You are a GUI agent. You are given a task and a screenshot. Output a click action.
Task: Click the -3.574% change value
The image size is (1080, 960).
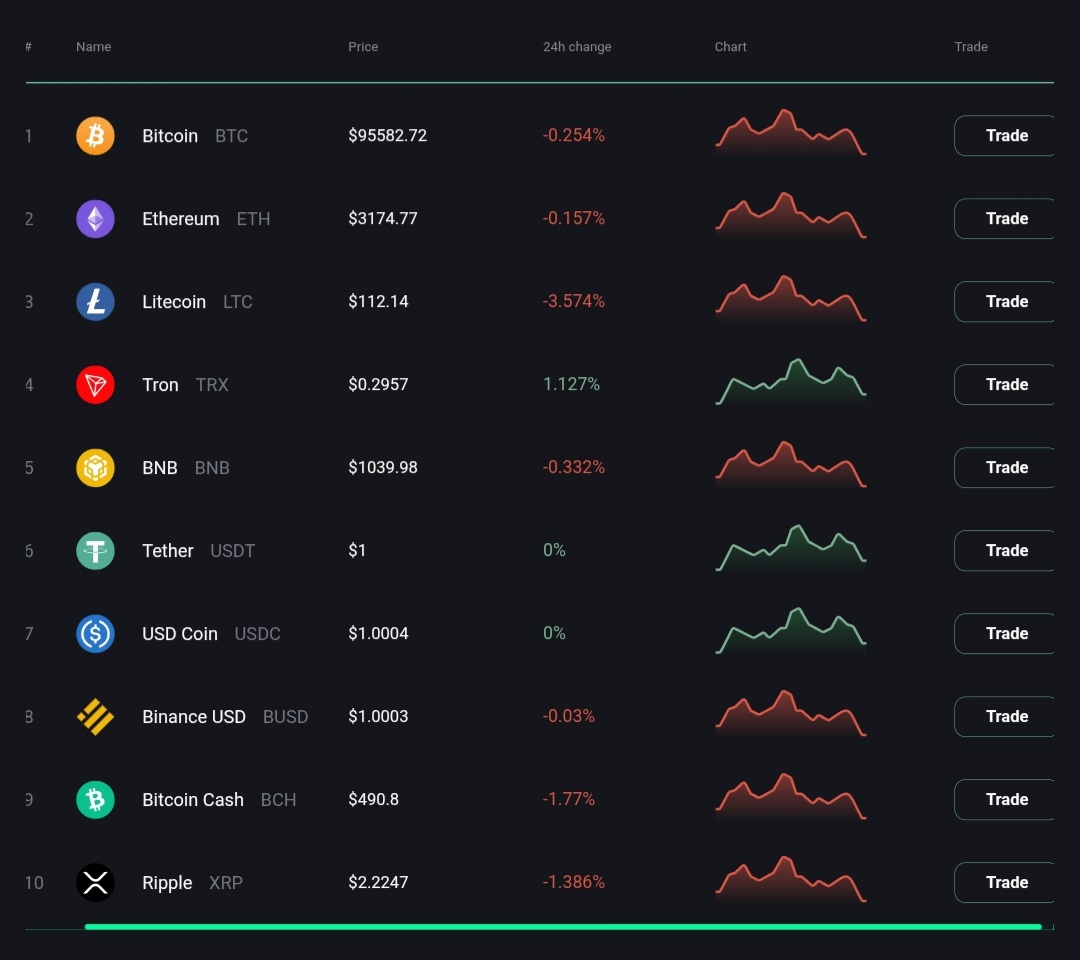(x=574, y=302)
